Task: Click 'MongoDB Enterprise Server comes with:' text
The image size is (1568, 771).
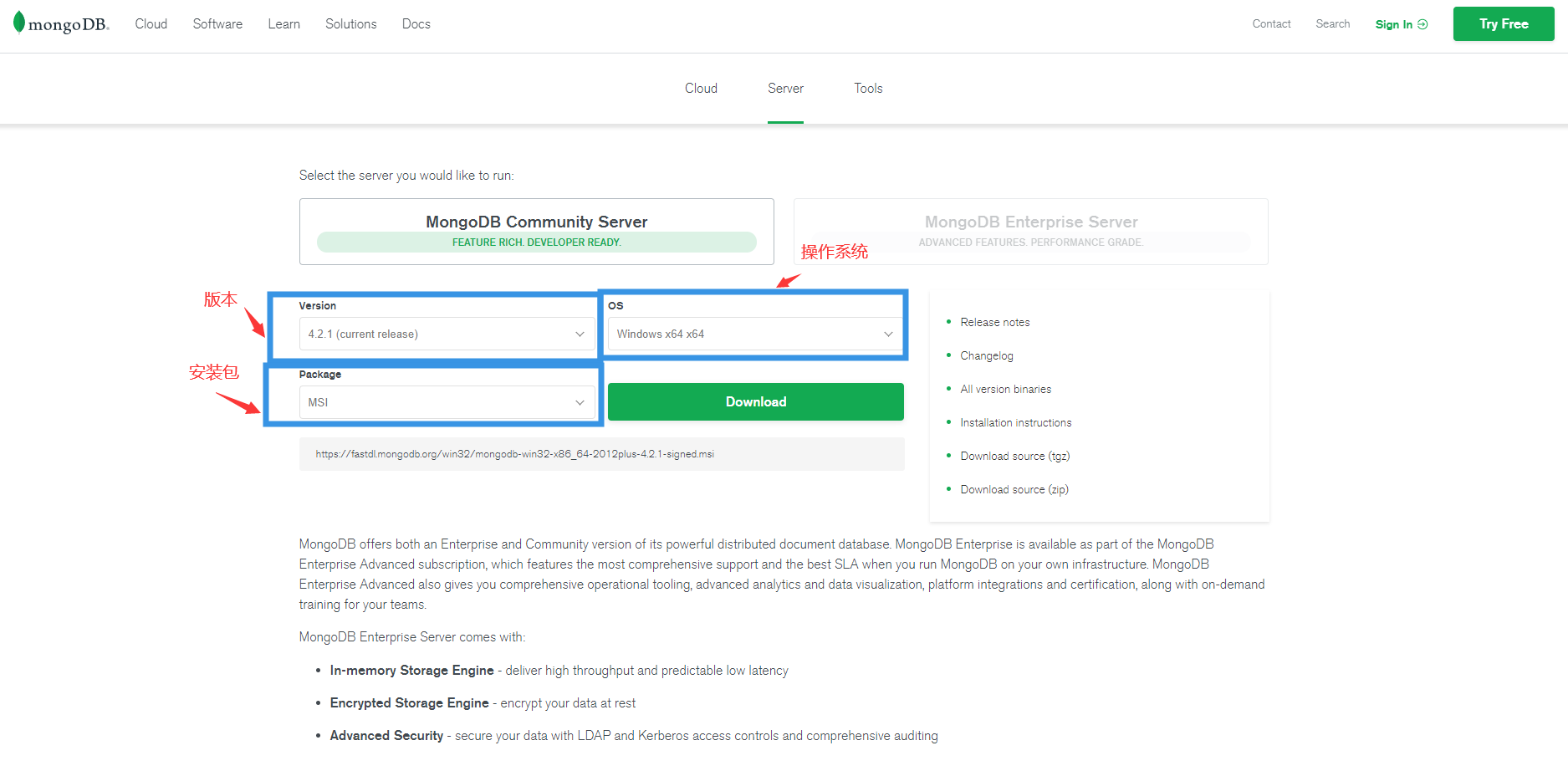Action: point(412,637)
